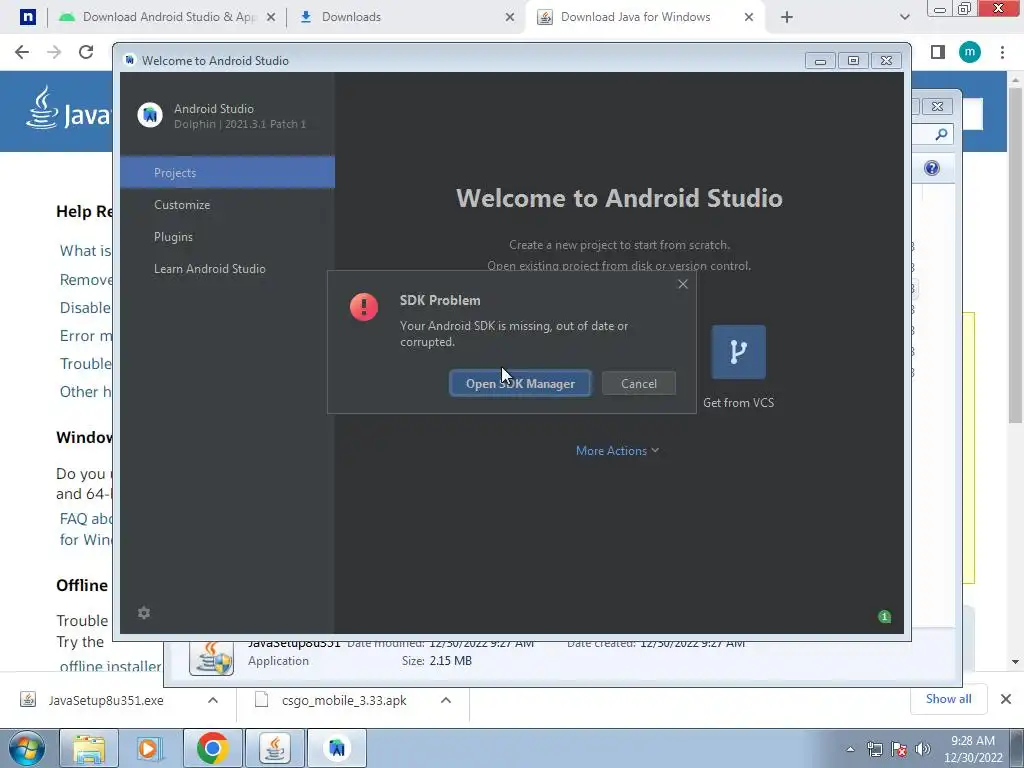Click the Action Center flag tray icon
The height and width of the screenshot is (768, 1024).
(899, 749)
